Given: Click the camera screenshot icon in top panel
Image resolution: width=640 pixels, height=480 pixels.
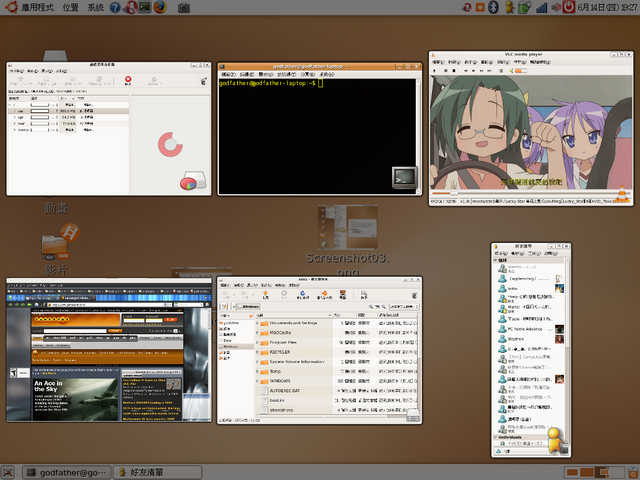Looking at the screenshot, I should coord(184,7).
